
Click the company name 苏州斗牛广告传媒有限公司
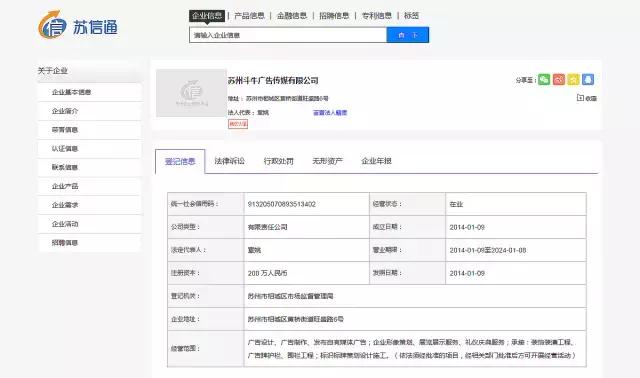(273, 80)
